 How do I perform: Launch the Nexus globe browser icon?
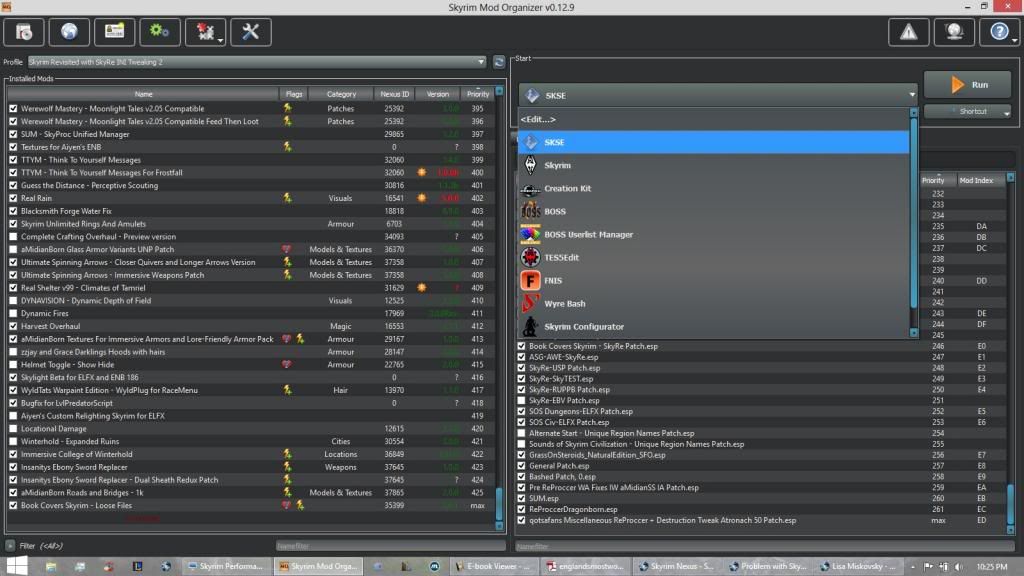pyautogui.click(x=69, y=32)
